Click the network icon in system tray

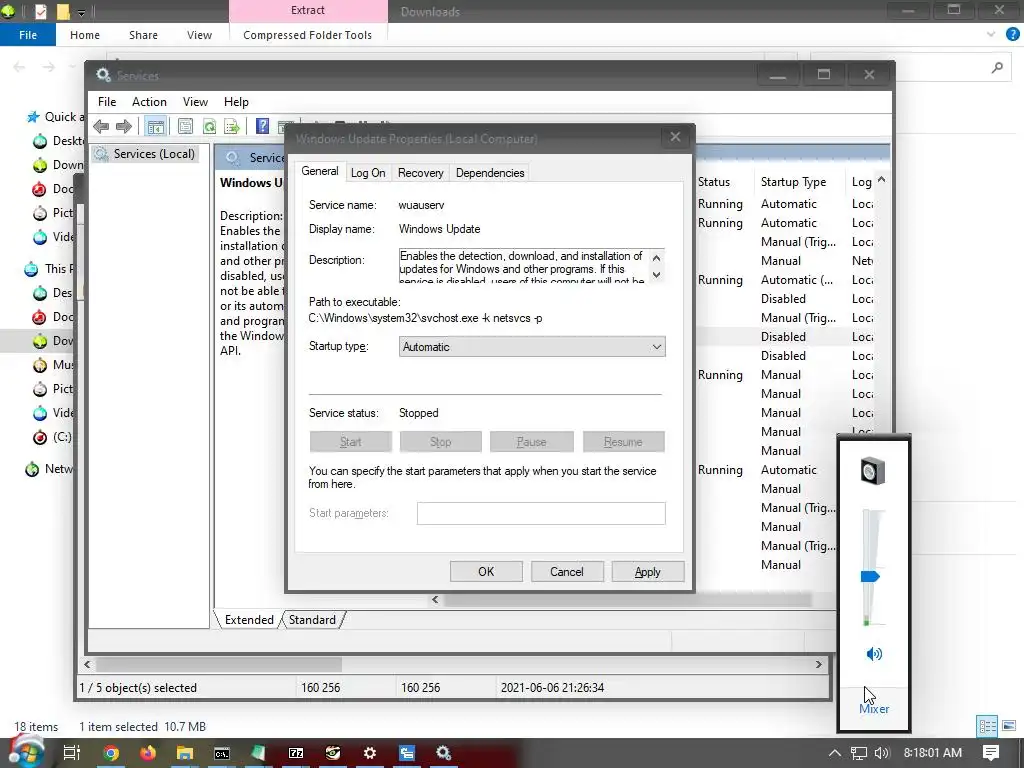pos(859,753)
